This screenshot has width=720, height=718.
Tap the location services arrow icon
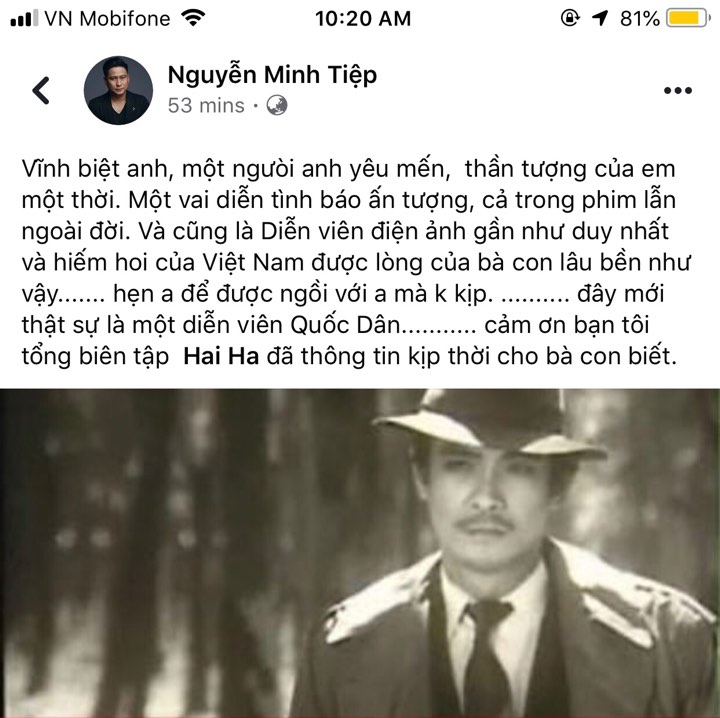[x=600, y=19]
